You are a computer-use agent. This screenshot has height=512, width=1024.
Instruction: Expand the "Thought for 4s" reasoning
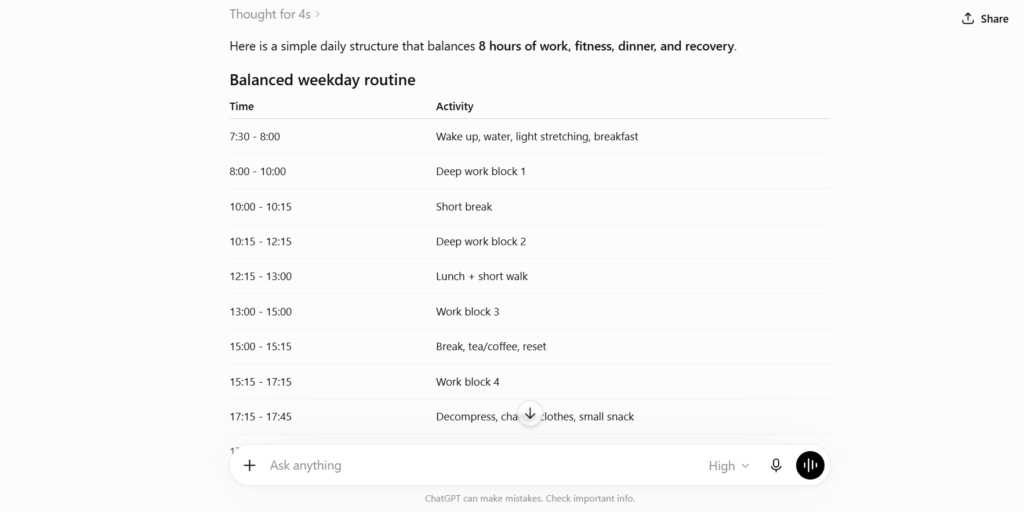click(x=275, y=14)
